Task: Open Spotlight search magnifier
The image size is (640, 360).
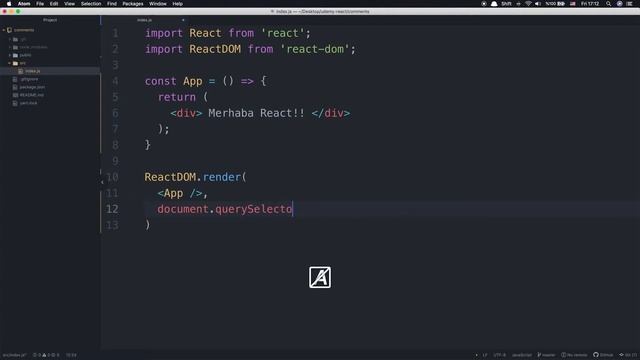Action: [x=609, y=4]
